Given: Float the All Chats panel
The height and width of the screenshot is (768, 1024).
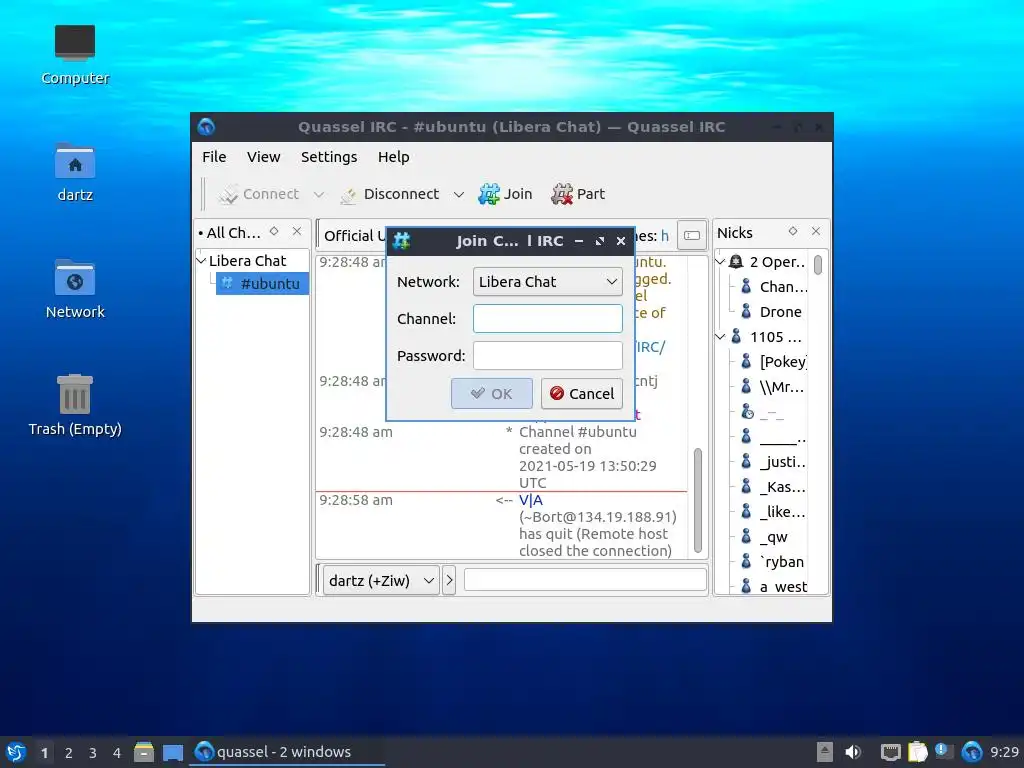Looking at the screenshot, I should [x=274, y=231].
